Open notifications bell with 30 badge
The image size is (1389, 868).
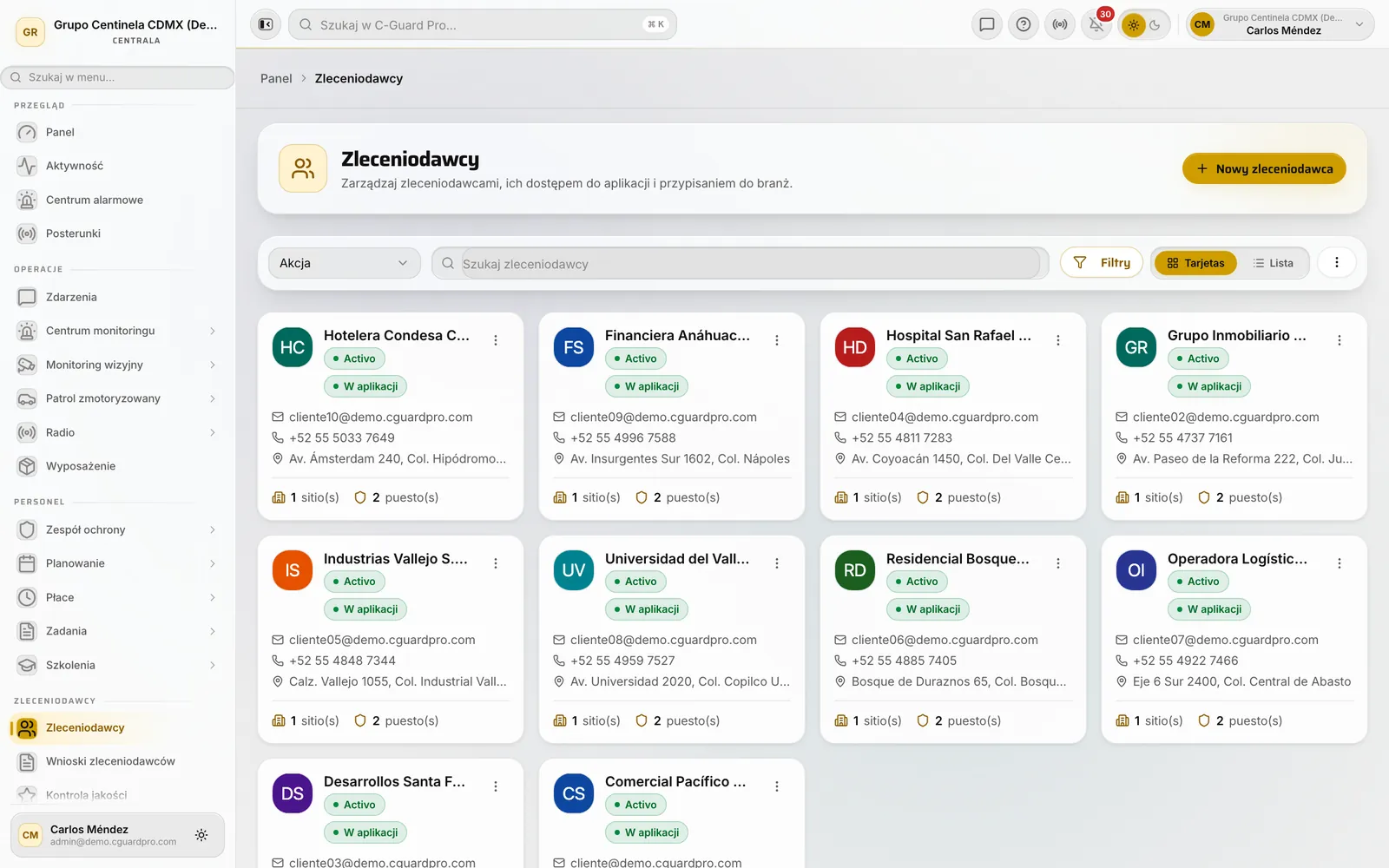tap(1096, 24)
